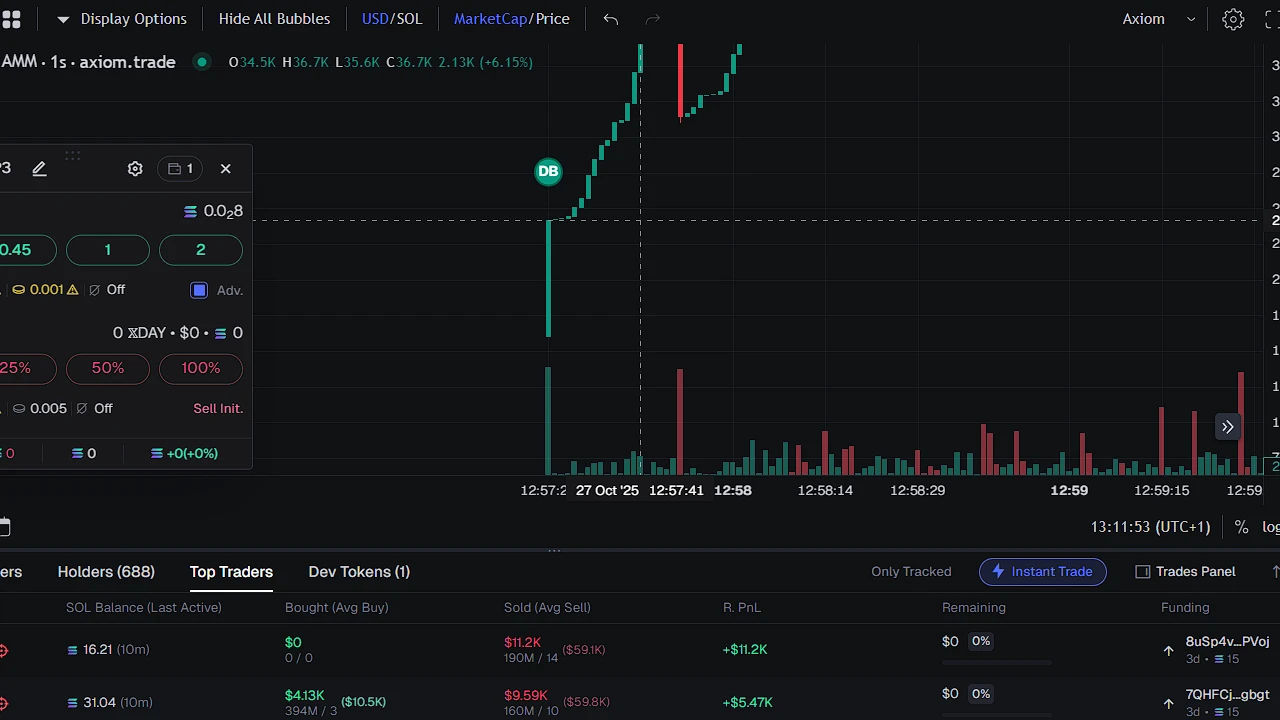Click the undo arrow in chart toolbar
The image size is (1280, 720).
pos(611,19)
